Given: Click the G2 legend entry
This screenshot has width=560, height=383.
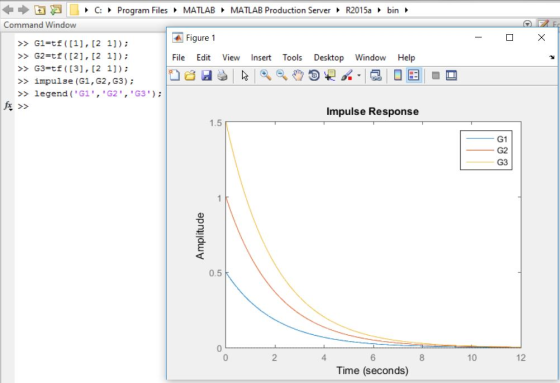Looking at the screenshot, I should (x=486, y=150).
